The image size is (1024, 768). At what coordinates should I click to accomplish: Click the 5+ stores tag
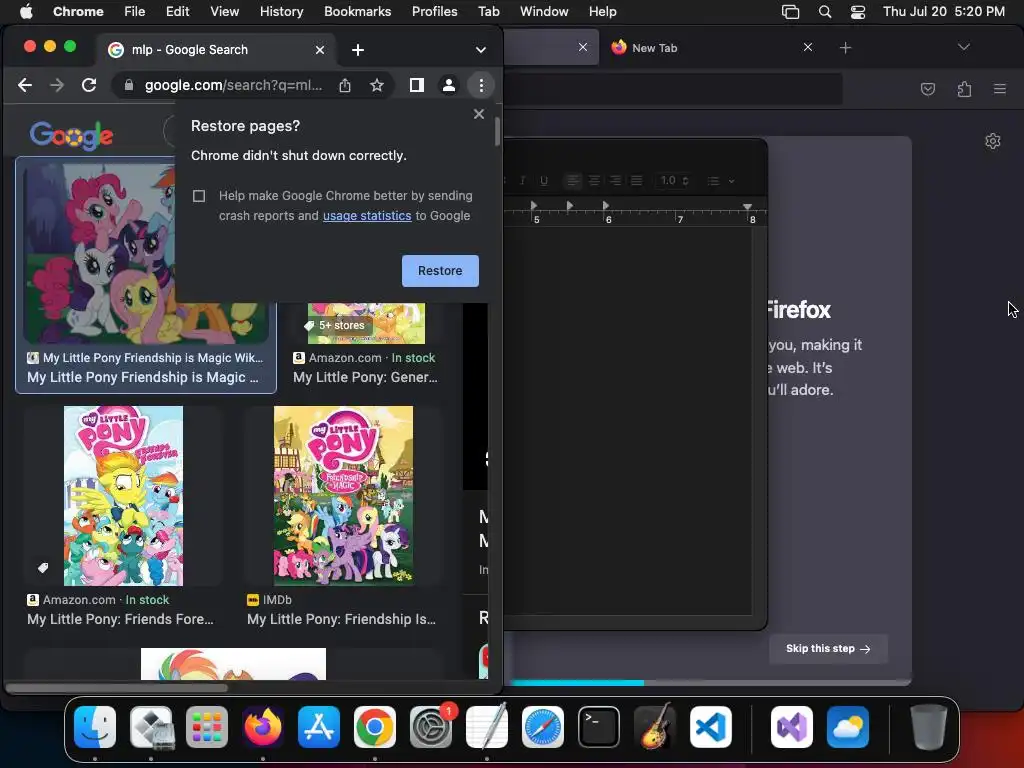336,325
